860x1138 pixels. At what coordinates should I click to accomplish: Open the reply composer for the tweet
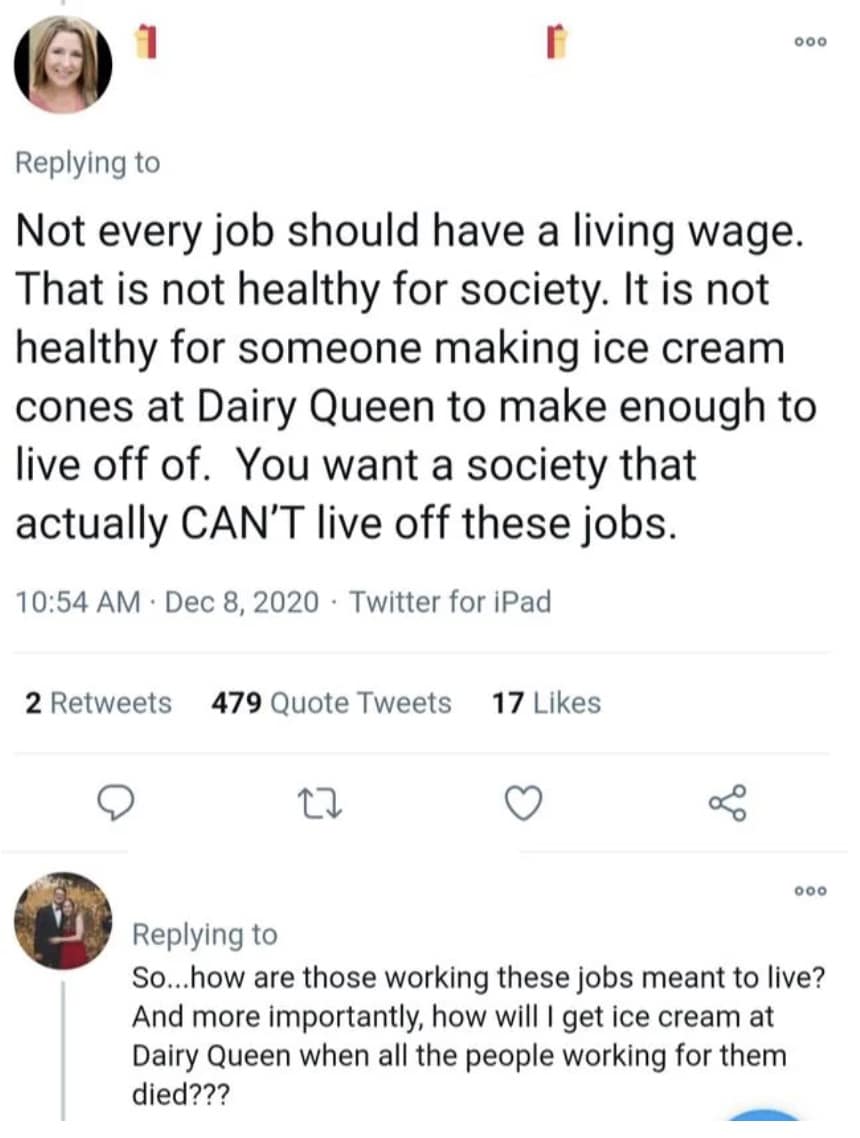tap(118, 803)
